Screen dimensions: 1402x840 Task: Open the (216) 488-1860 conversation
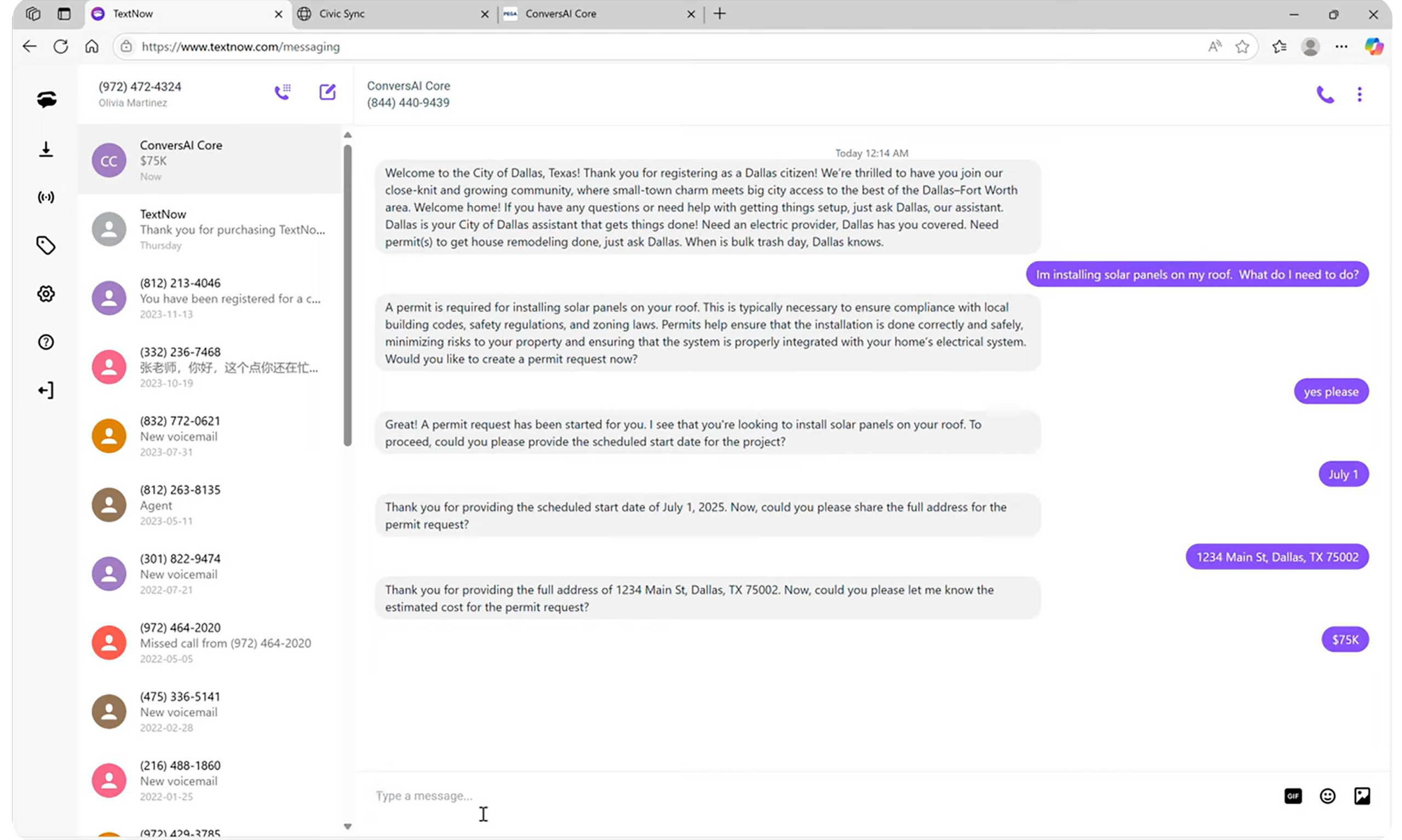pyautogui.click(x=209, y=781)
